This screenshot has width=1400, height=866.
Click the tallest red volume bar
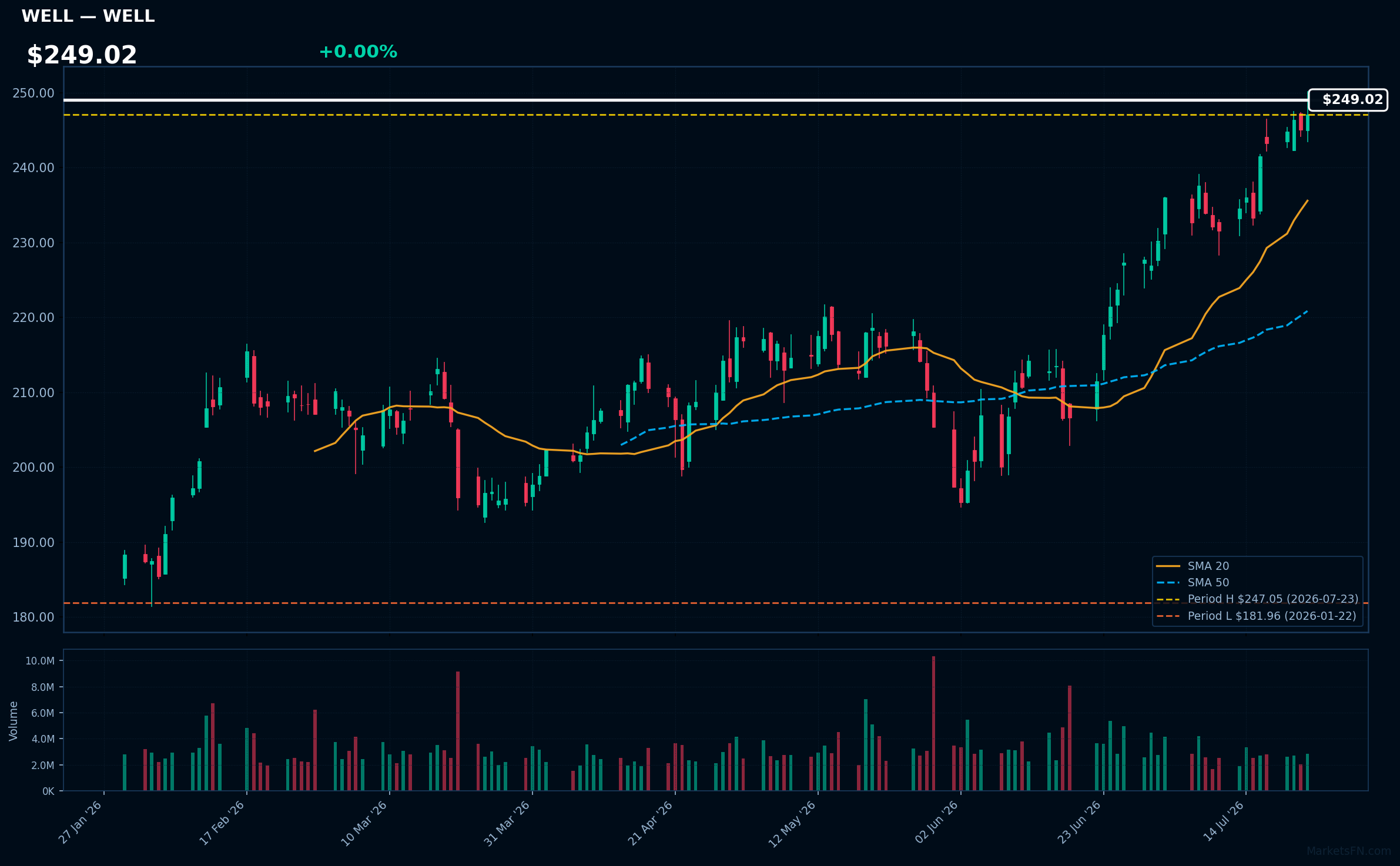coord(933,723)
